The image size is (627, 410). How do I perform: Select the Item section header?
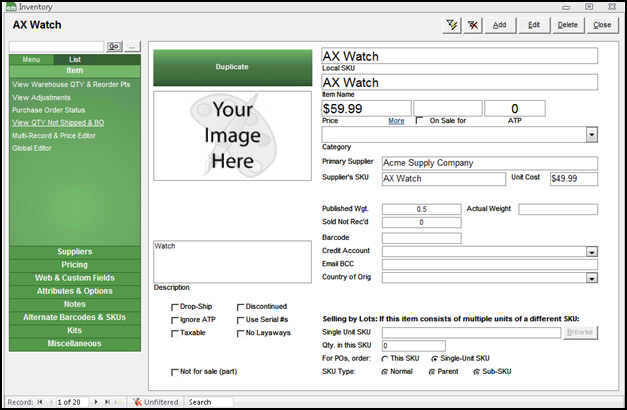click(x=75, y=70)
